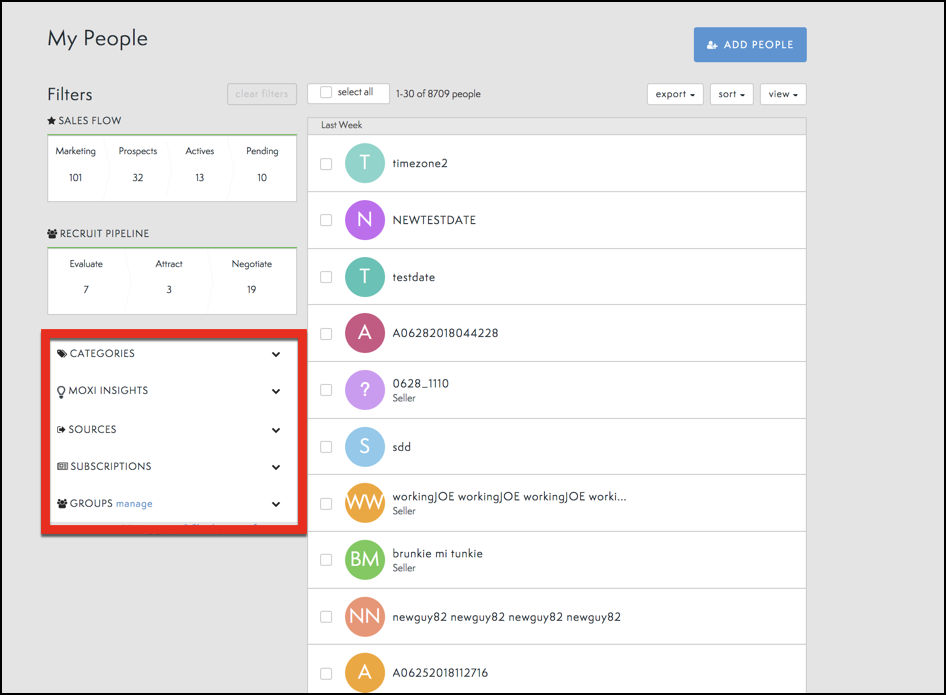
Task: Check the select all checkbox
Action: pyautogui.click(x=326, y=93)
